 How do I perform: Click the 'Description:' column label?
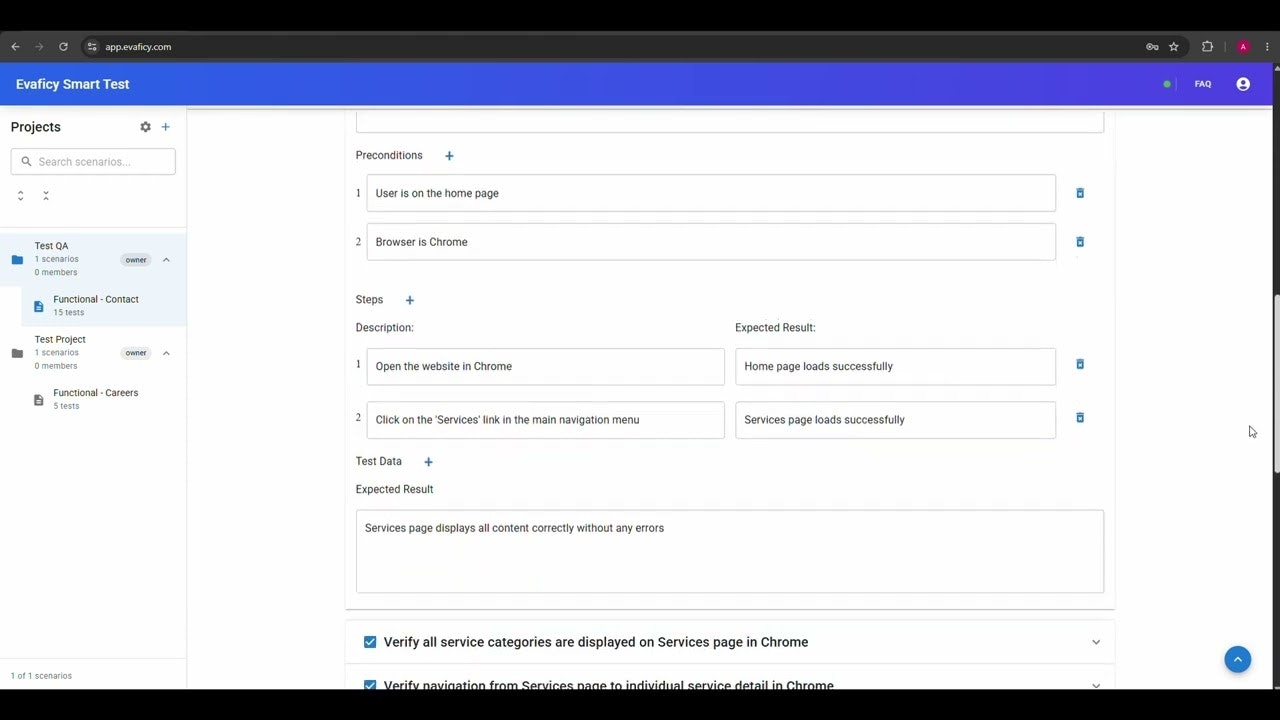[x=385, y=328]
